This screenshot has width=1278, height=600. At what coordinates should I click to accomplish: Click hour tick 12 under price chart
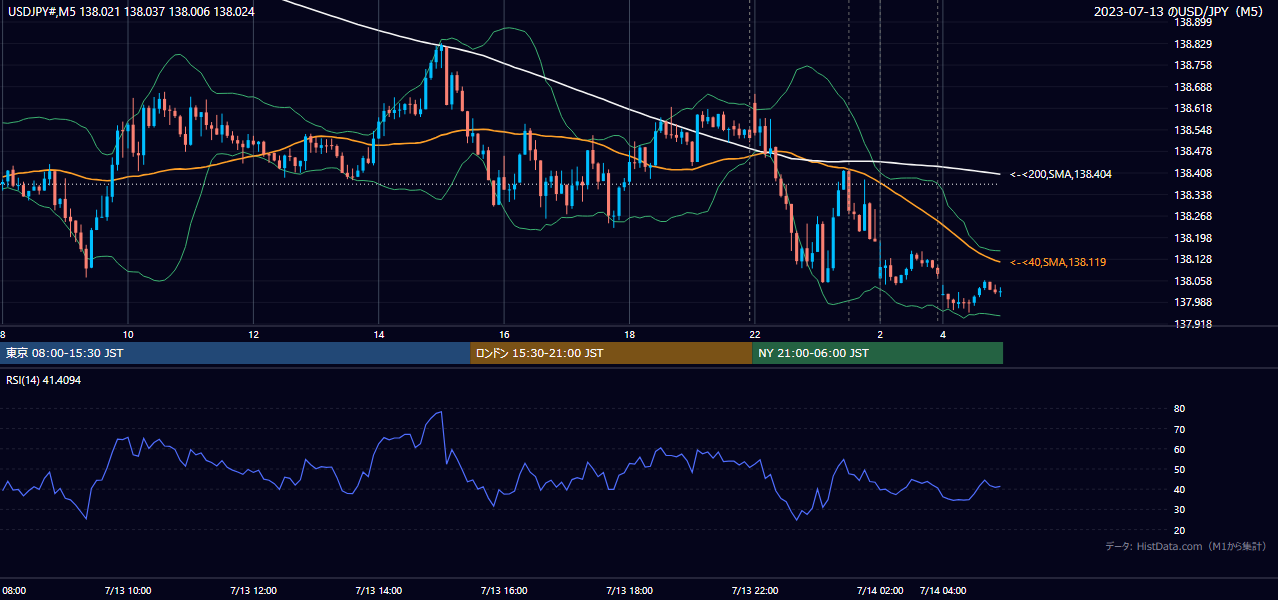(x=253, y=334)
